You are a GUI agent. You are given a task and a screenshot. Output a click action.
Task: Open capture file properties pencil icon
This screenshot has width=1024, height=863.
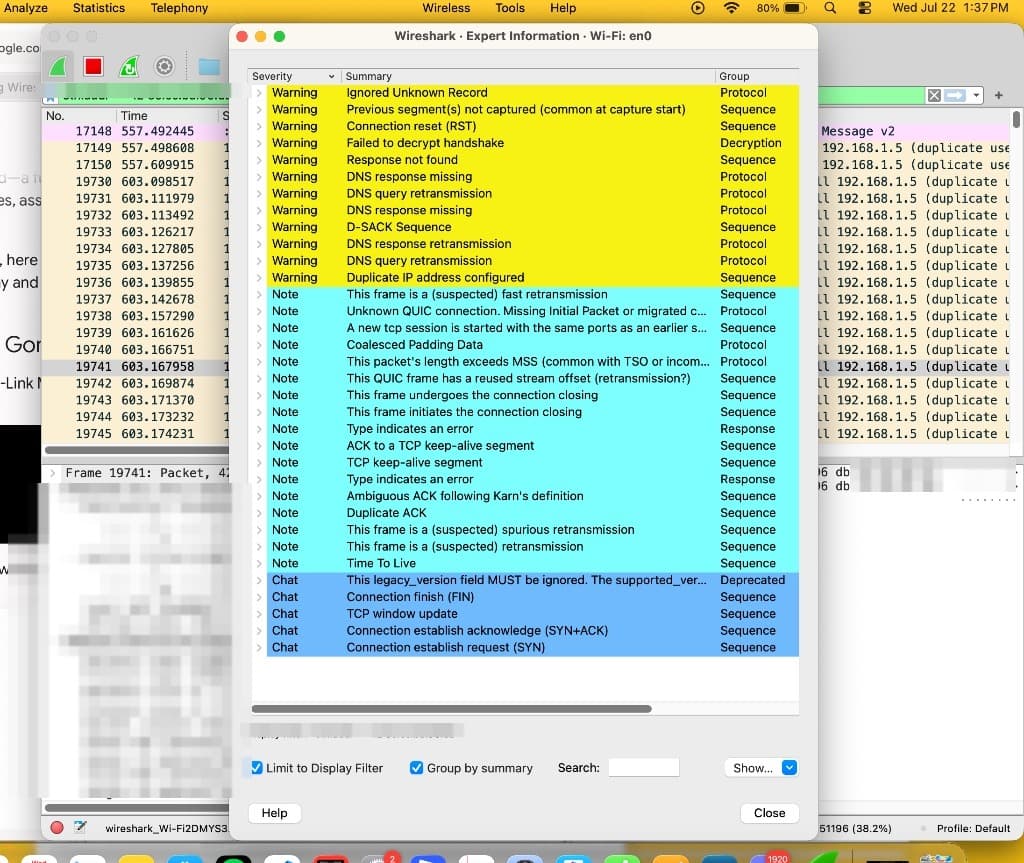tap(80, 827)
